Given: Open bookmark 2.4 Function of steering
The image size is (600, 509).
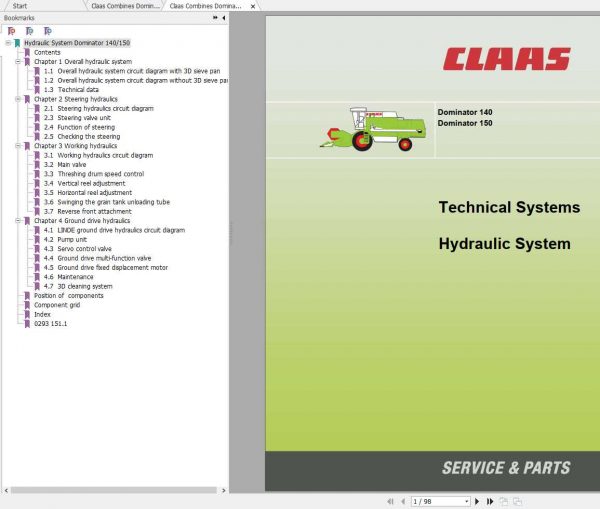Looking at the screenshot, I should point(79,127).
